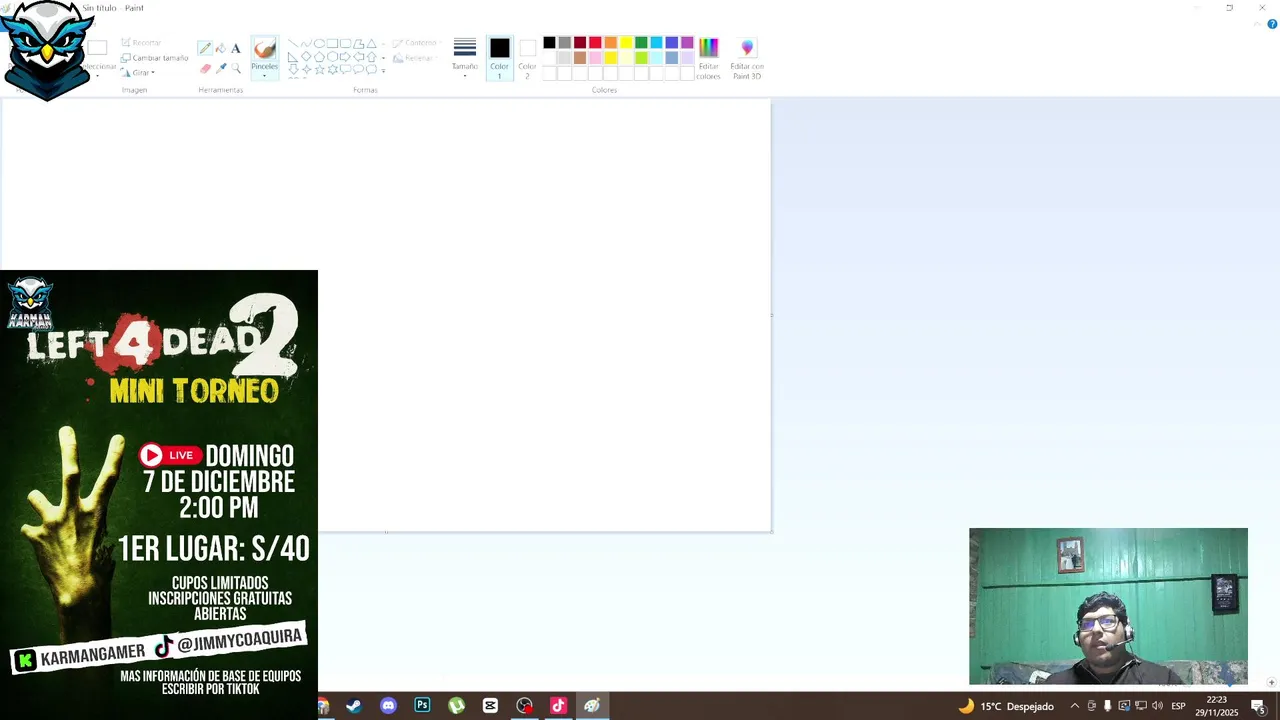Expand the shapes gallery More arrow
This screenshot has width=1280, height=720.
[383, 71]
